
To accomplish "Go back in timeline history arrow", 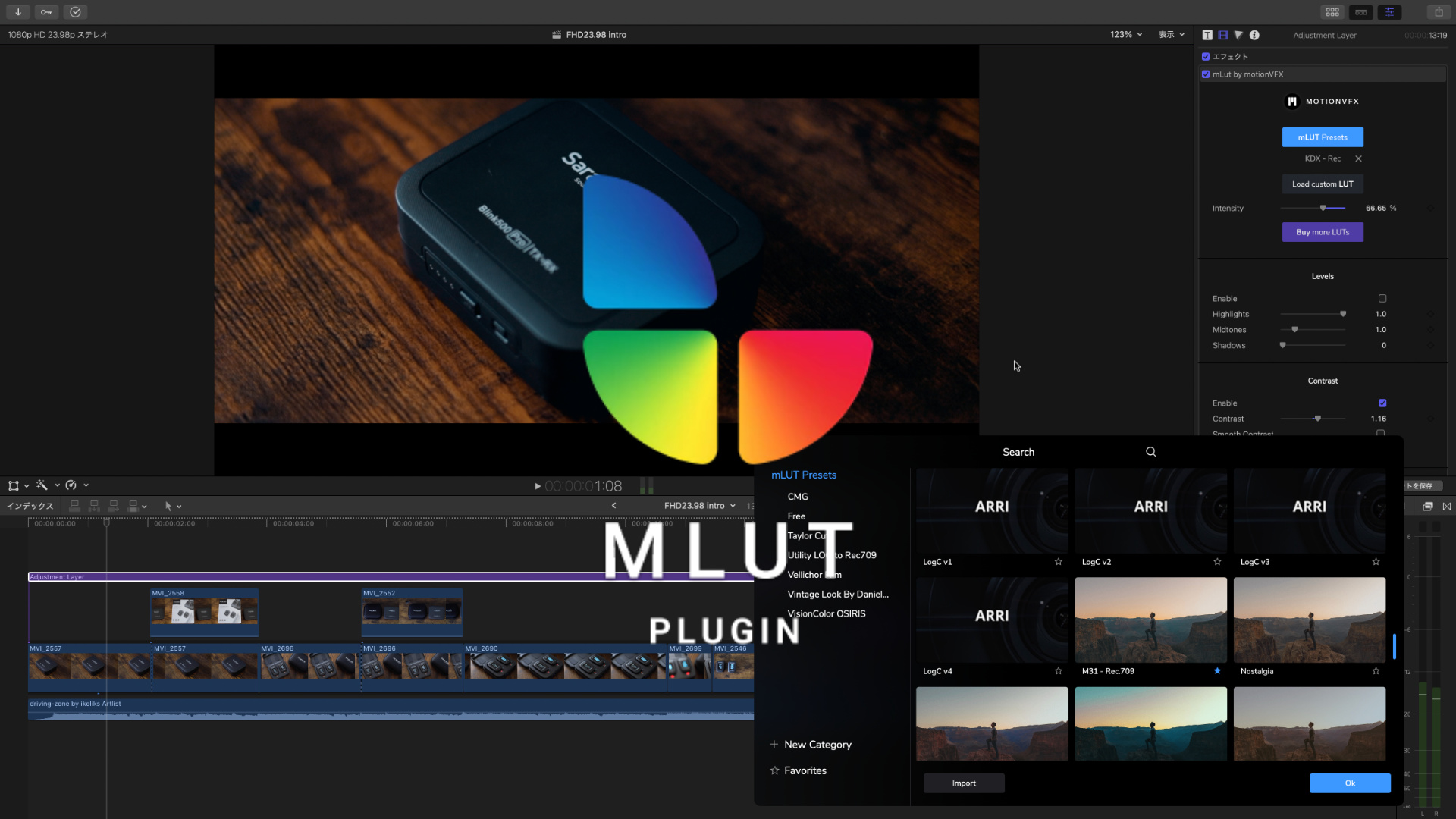I will click(x=613, y=506).
